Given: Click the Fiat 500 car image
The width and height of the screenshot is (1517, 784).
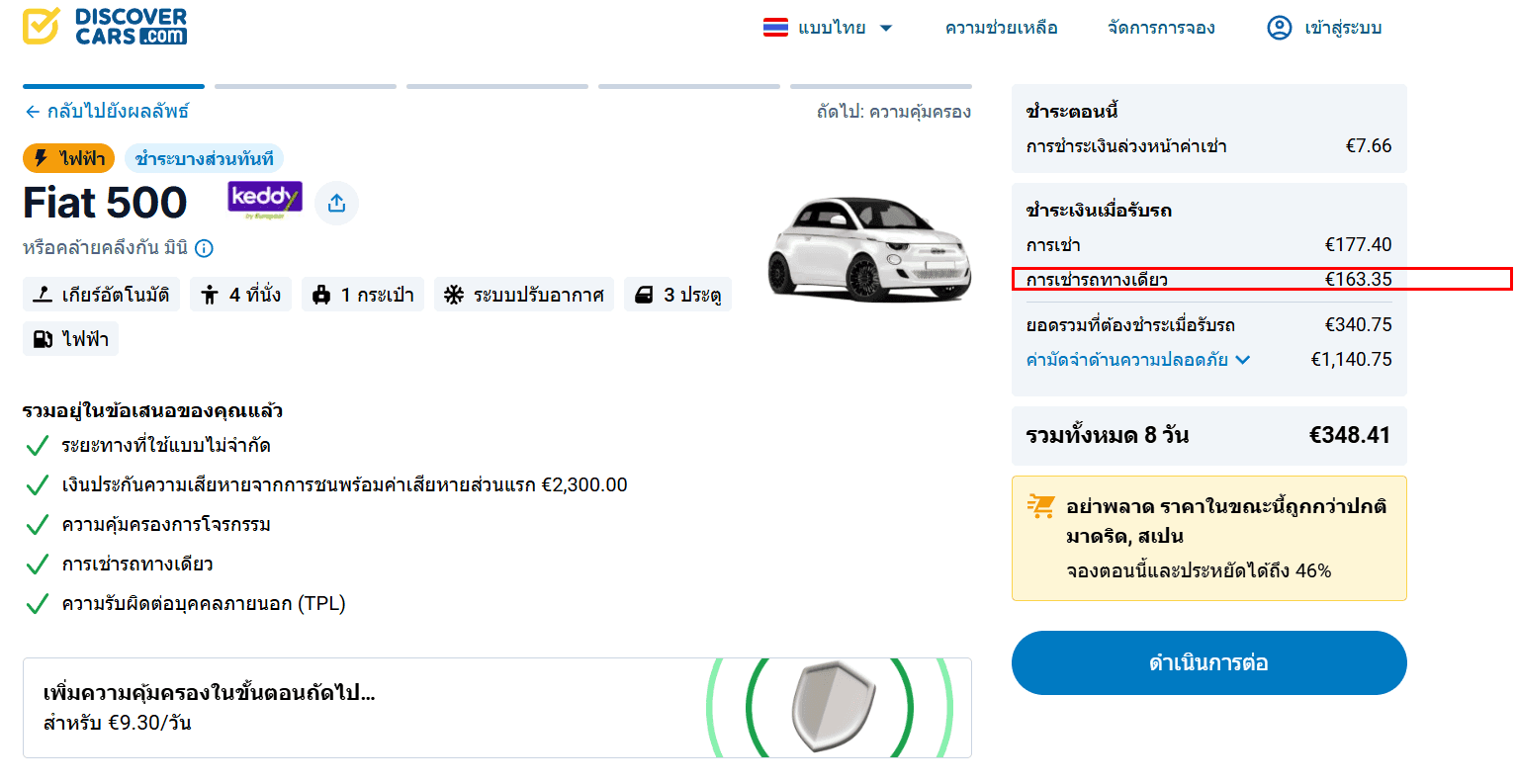Looking at the screenshot, I should click(x=869, y=248).
